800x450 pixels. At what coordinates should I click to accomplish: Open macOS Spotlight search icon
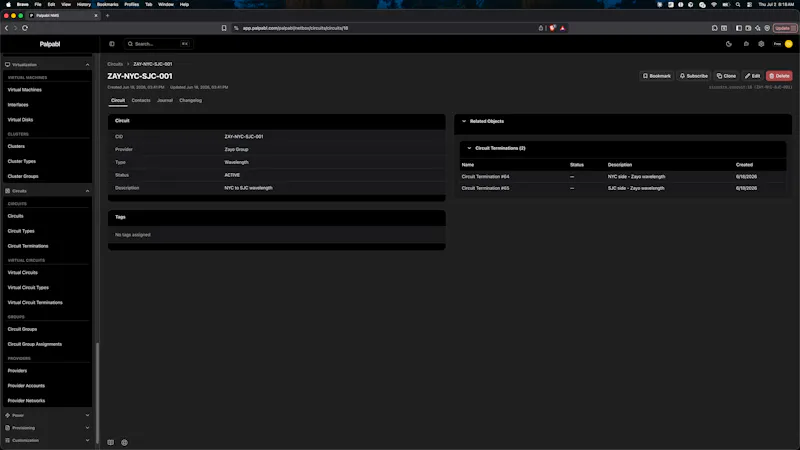coord(738,4)
